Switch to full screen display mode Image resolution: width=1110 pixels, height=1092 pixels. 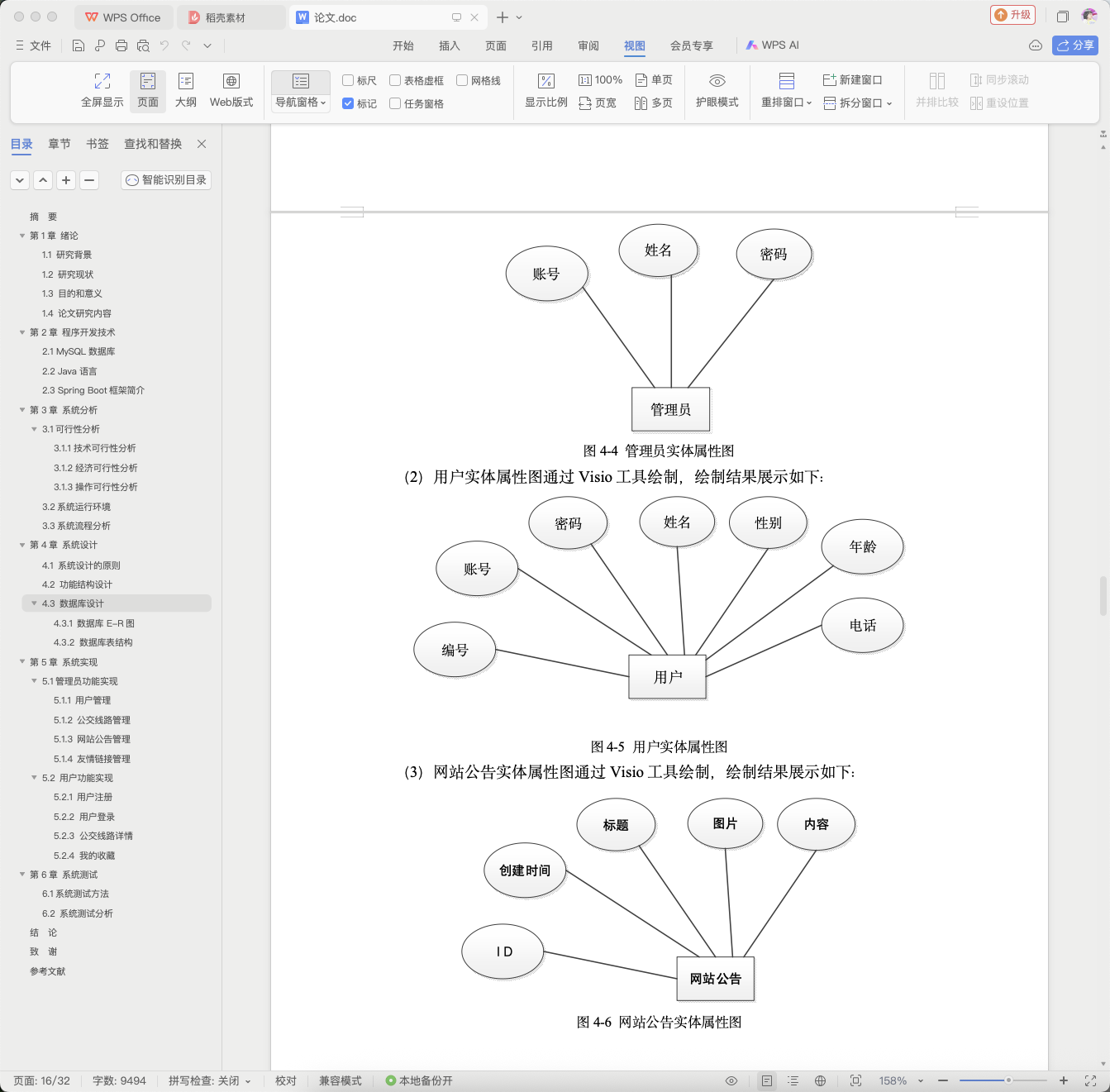click(x=102, y=91)
